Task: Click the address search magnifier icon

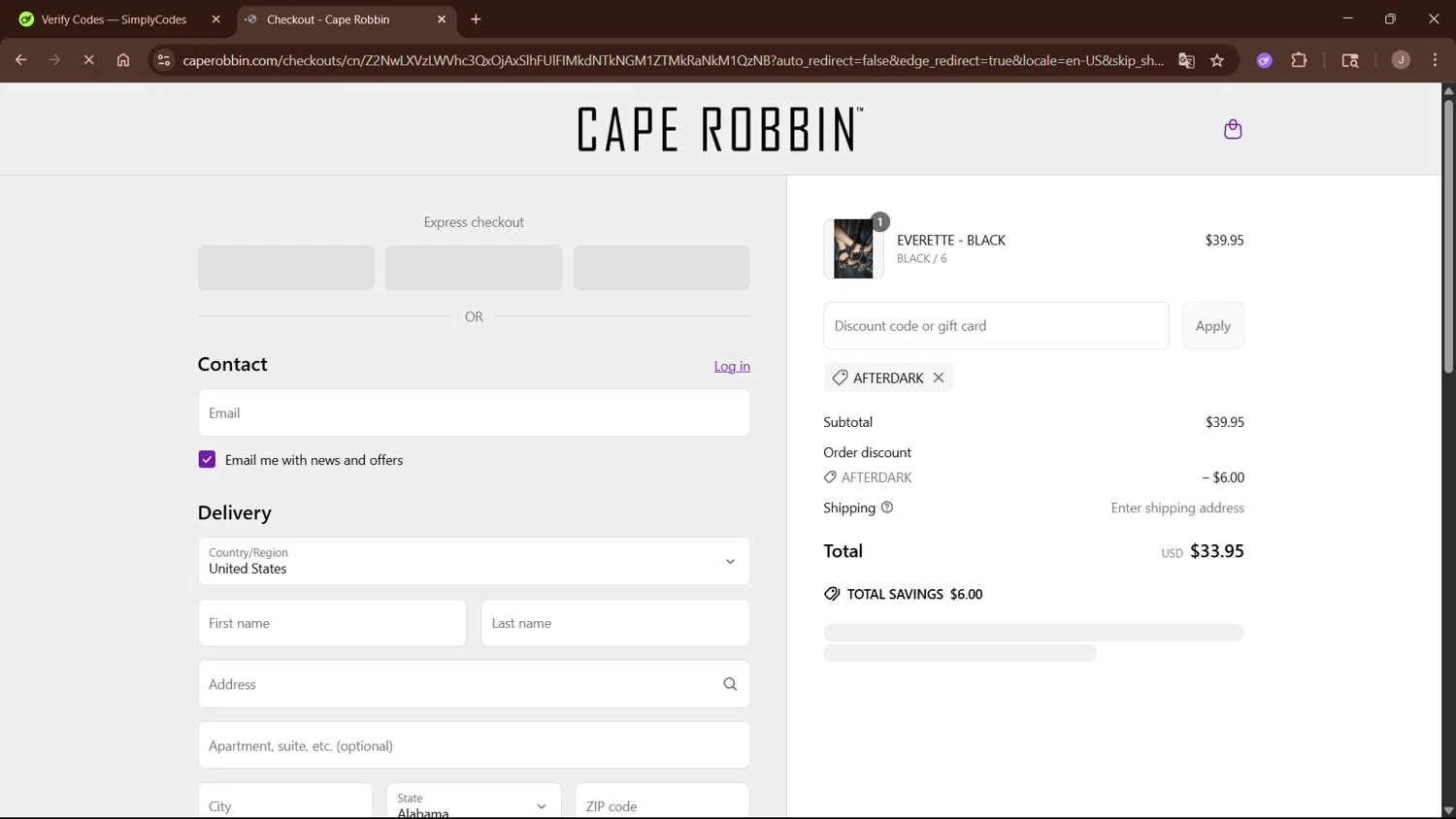Action: coord(730,684)
